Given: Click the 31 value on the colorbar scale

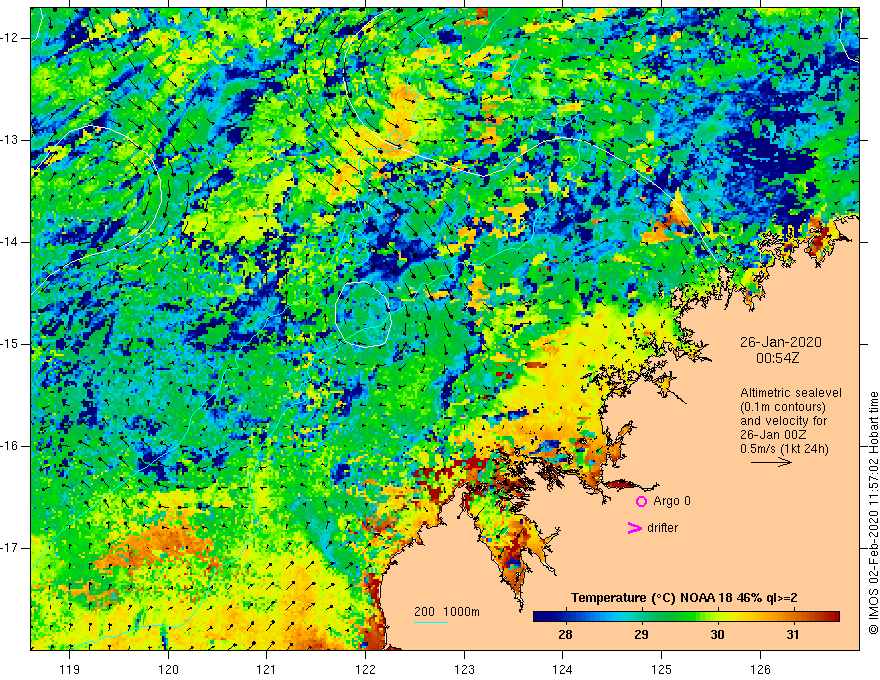Looking at the screenshot, I should (x=792, y=635).
